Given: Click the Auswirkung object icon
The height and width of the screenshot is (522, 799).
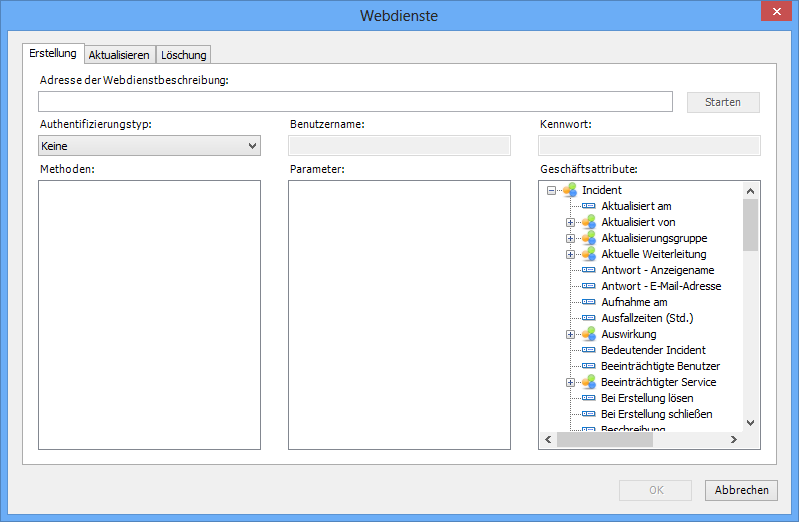Looking at the screenshot, I should tap(589, 334).
